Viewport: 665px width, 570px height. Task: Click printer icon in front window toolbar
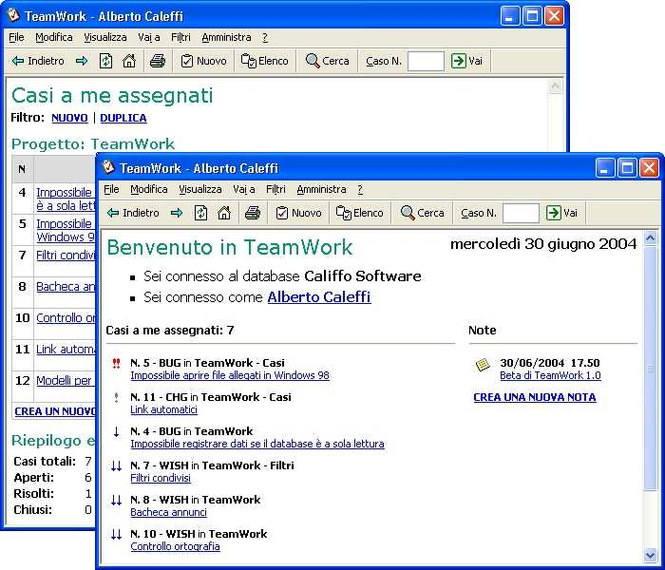[253, 213]
